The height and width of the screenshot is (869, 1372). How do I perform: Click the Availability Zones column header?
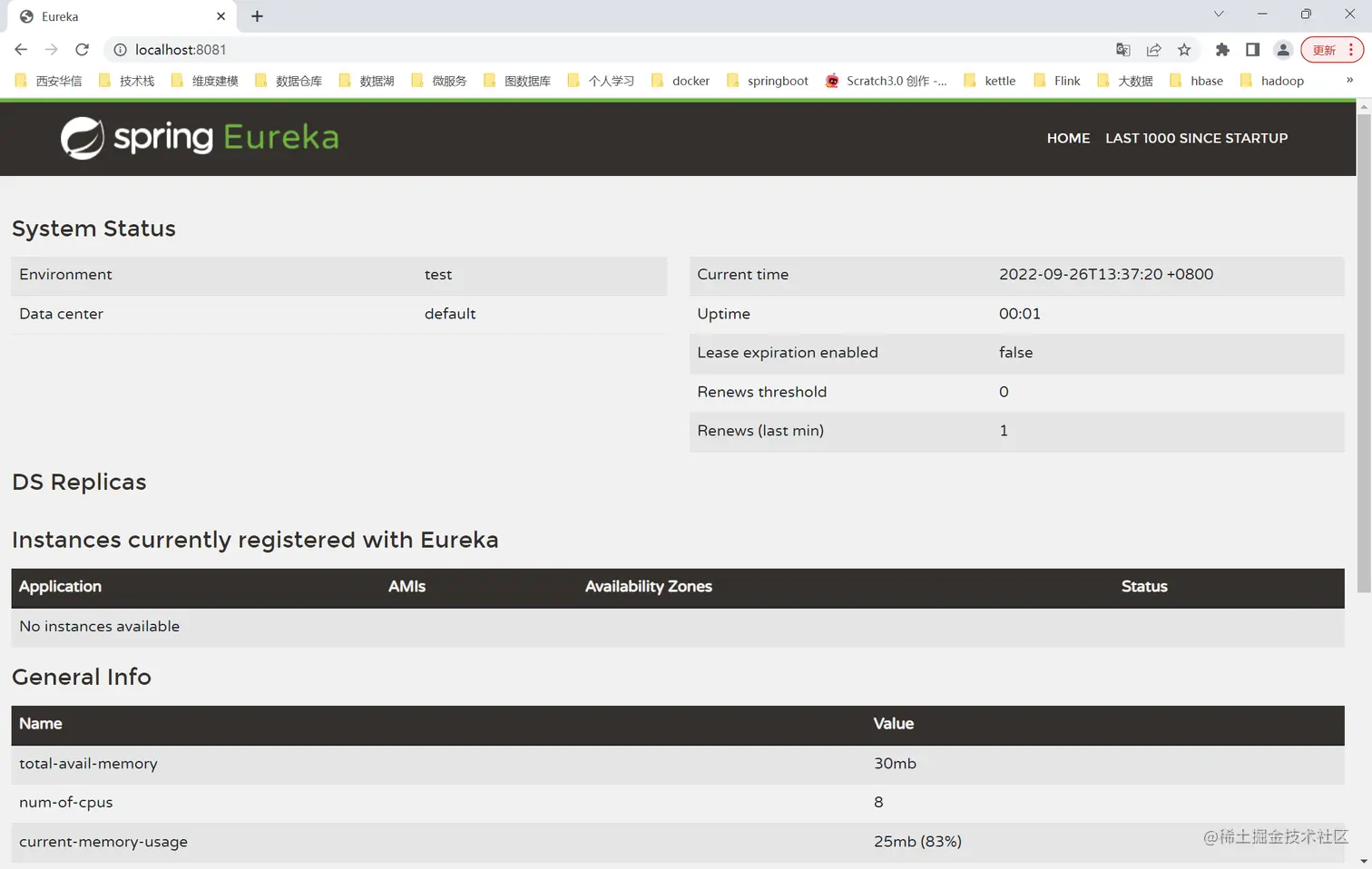pyautogui.click(x=649, y=587)
